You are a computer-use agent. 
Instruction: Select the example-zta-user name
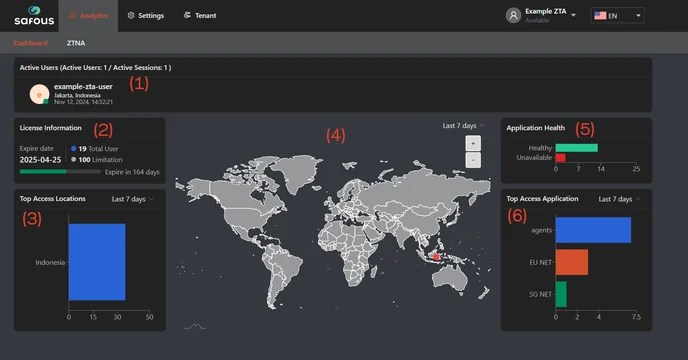(x=83, y=86)
